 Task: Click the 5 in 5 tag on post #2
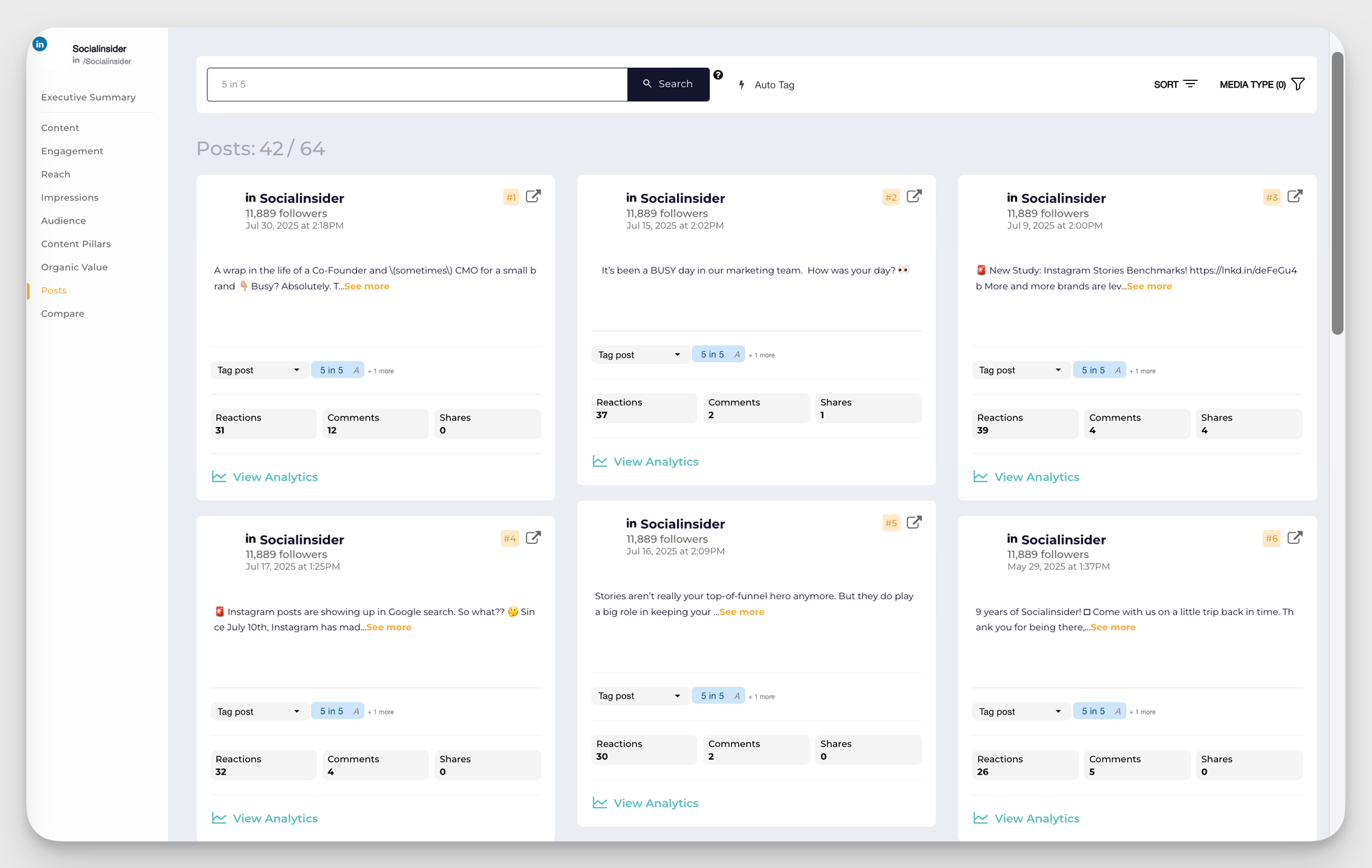718,354
